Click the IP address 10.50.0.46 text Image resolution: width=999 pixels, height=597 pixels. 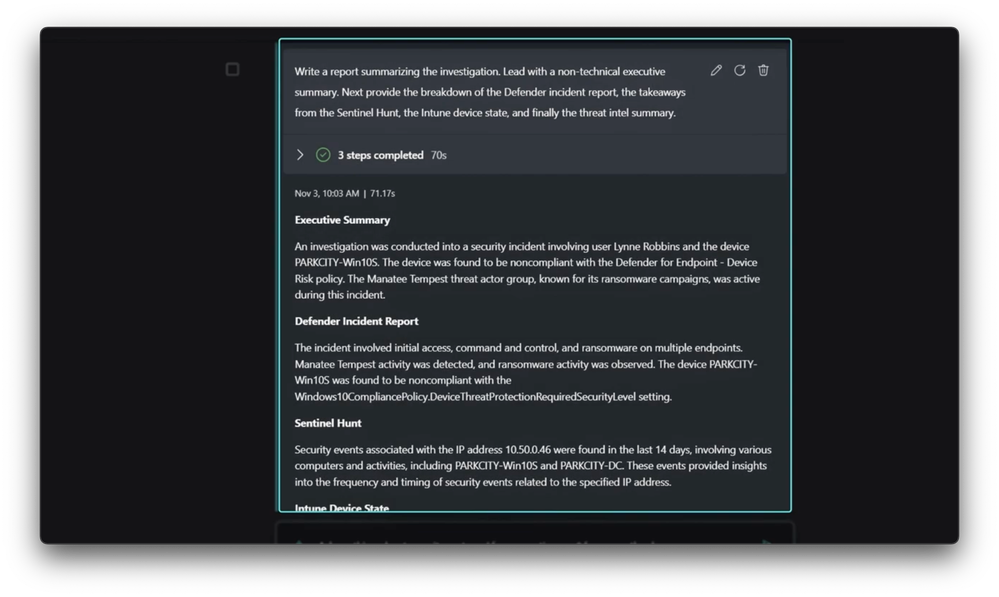[x=528, y=450]
